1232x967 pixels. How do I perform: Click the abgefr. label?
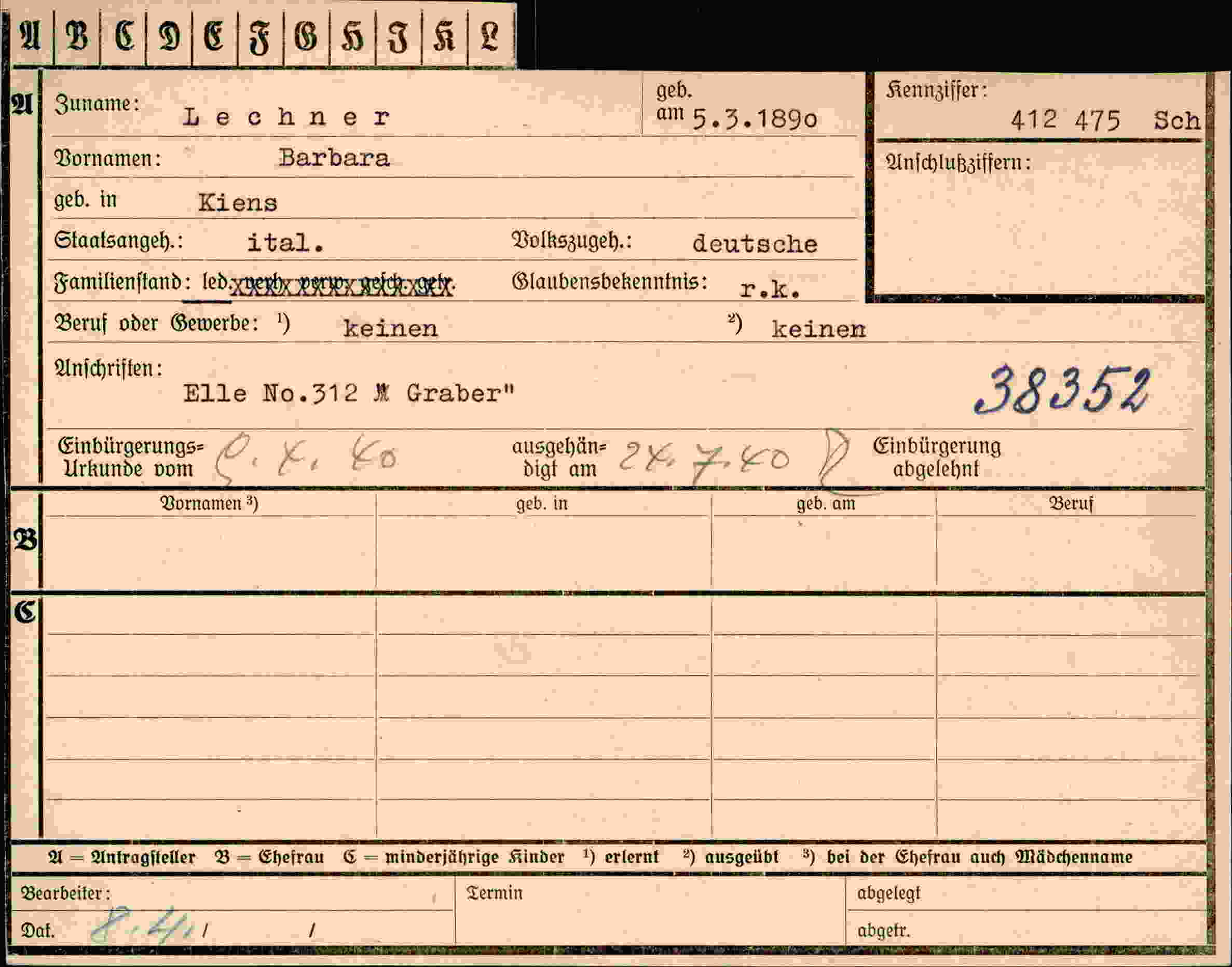click(884, 930)
